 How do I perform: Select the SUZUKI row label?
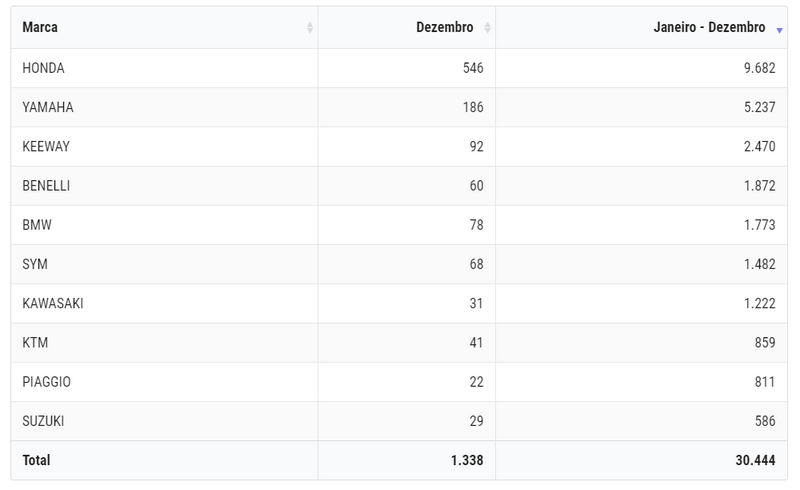tap(43, 421)
